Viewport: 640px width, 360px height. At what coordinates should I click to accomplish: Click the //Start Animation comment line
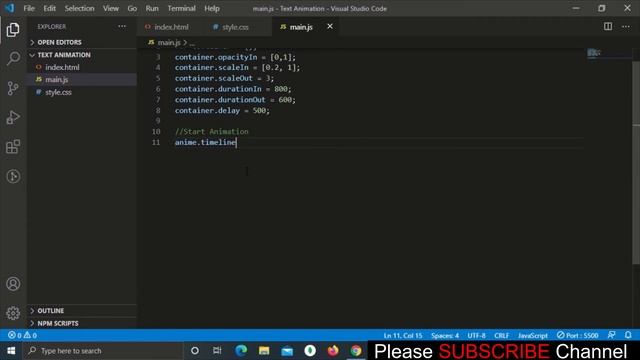point(211,131)
